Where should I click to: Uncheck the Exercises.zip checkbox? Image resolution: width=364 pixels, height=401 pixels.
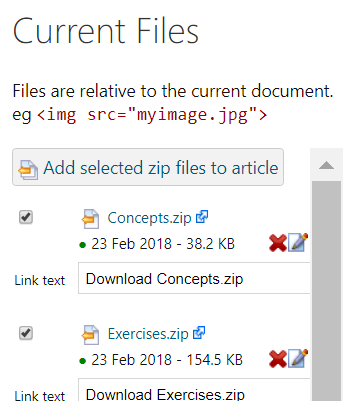[26, 333]
